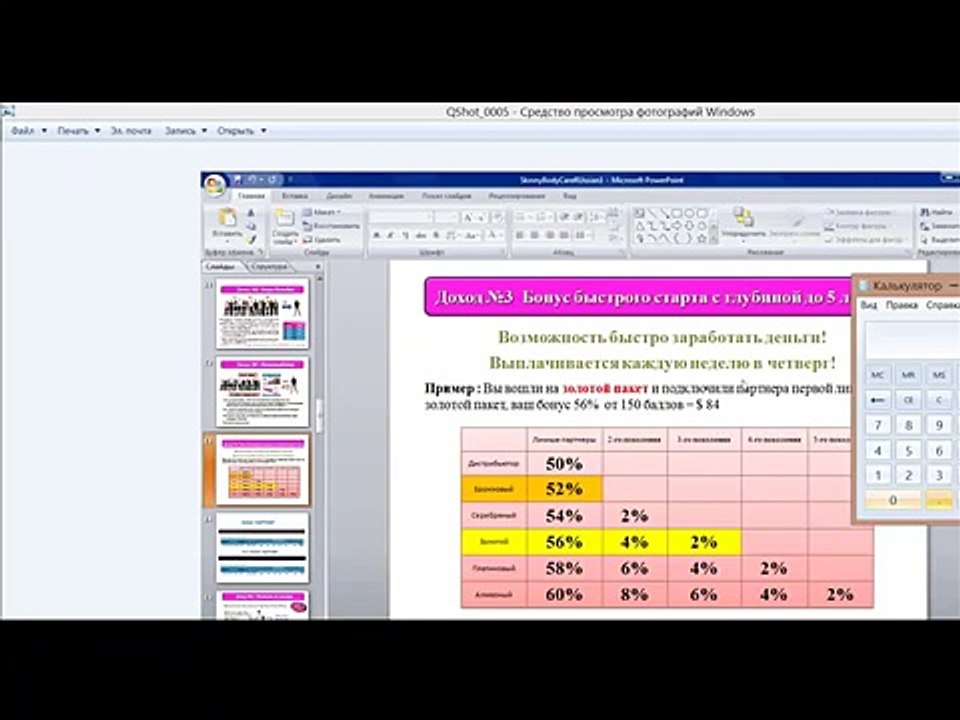
Task: Click the Cut scissors icon in clipboard group
Action: click(251, 212)
